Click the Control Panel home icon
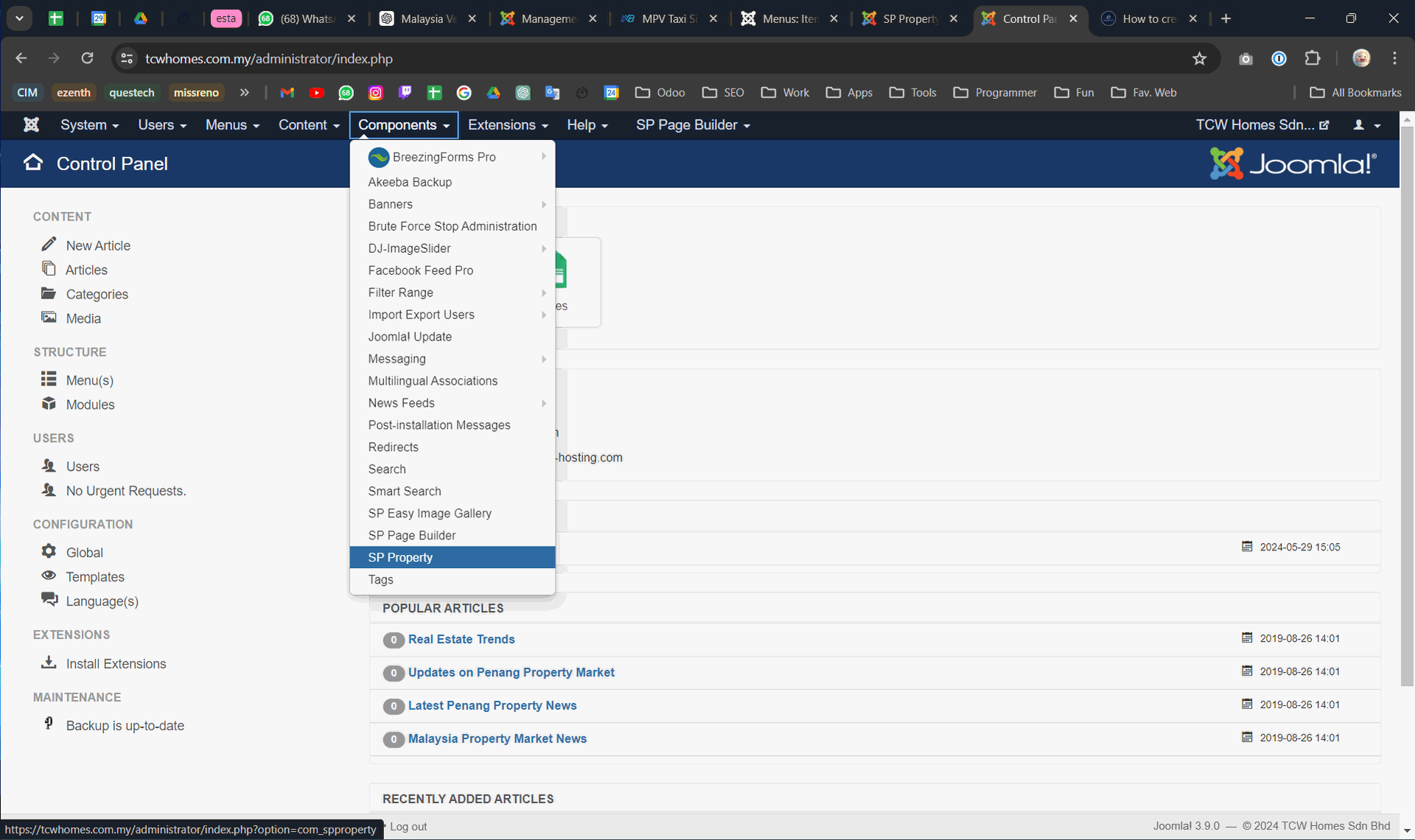 33,163
